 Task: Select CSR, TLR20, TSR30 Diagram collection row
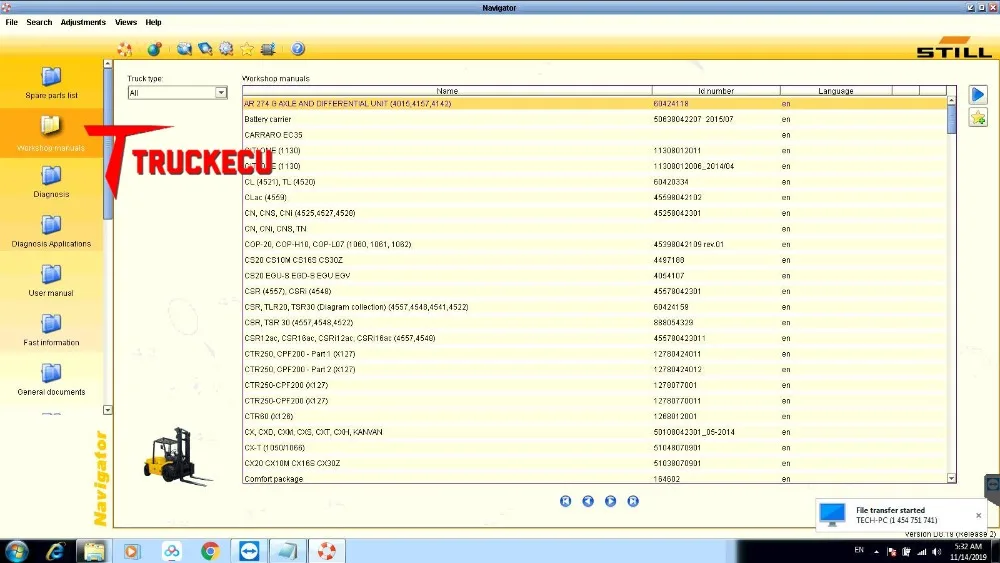pyautogui.click(x=594, y=307)
